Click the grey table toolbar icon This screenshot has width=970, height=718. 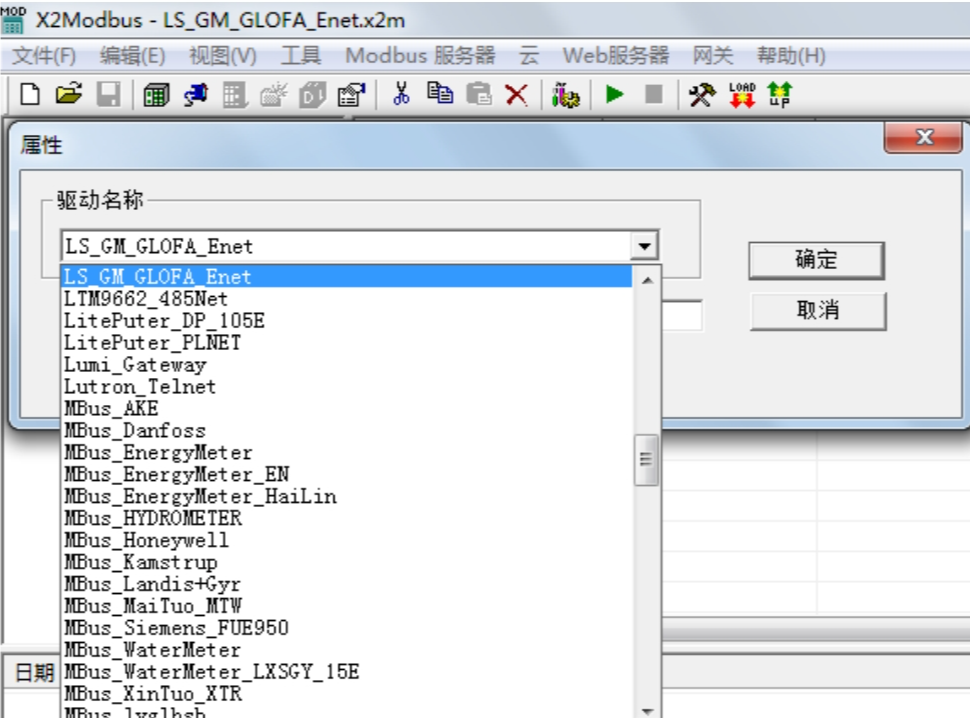234,95
